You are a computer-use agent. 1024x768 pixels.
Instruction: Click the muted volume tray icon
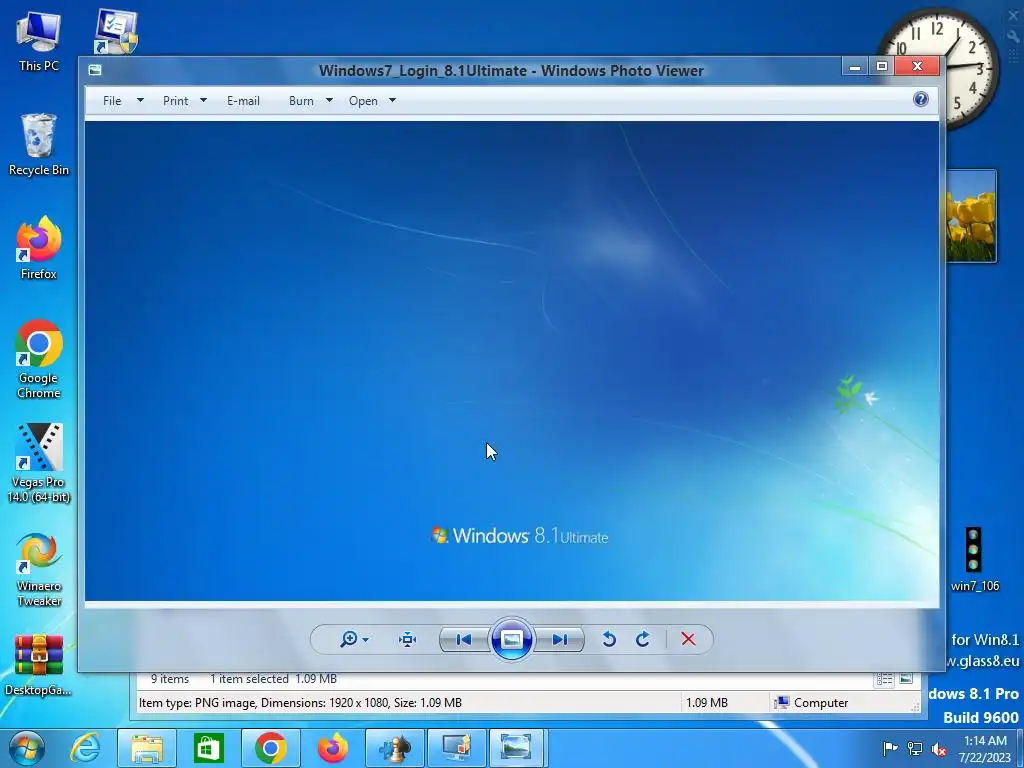939,748
